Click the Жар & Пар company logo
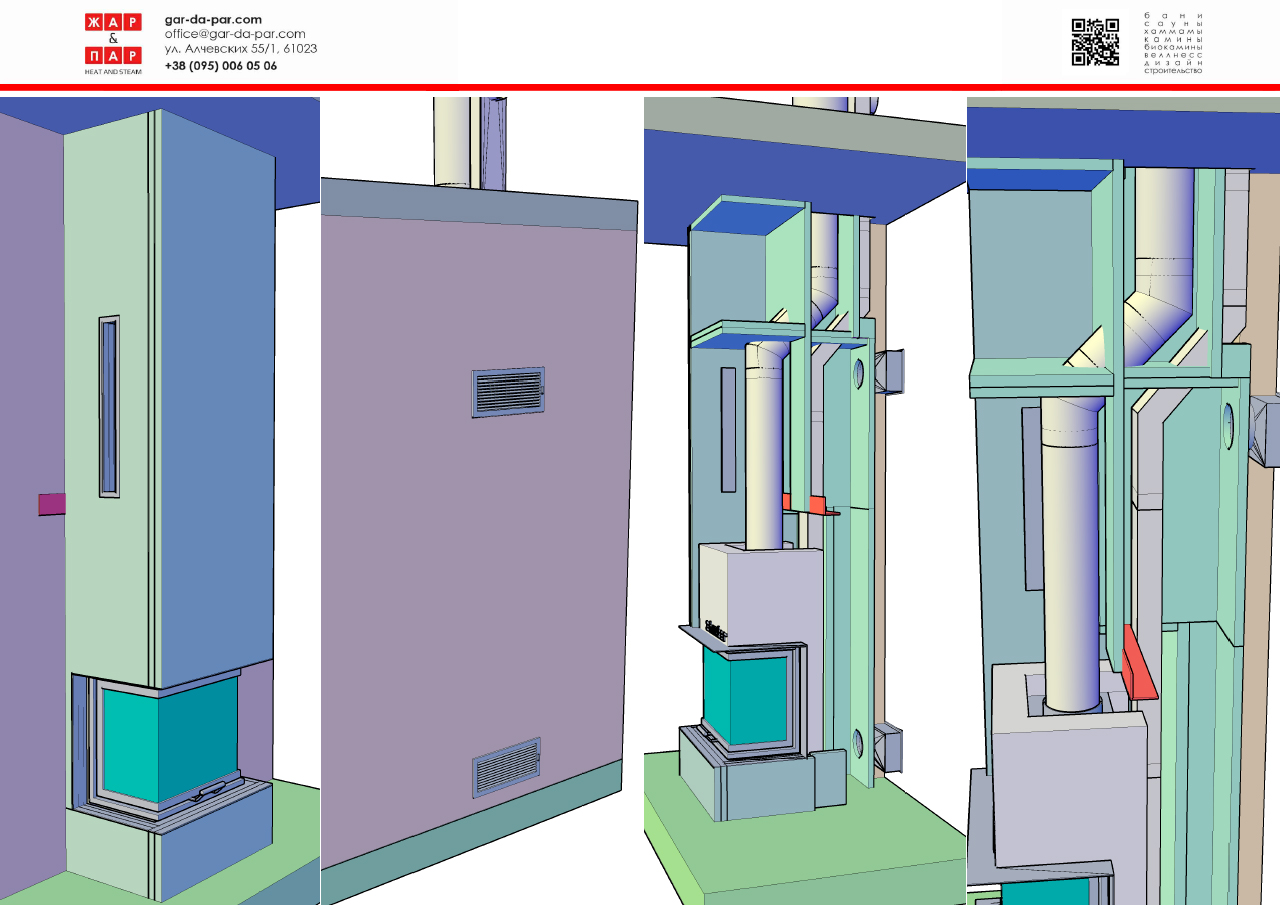 click(x=112, y=44)
